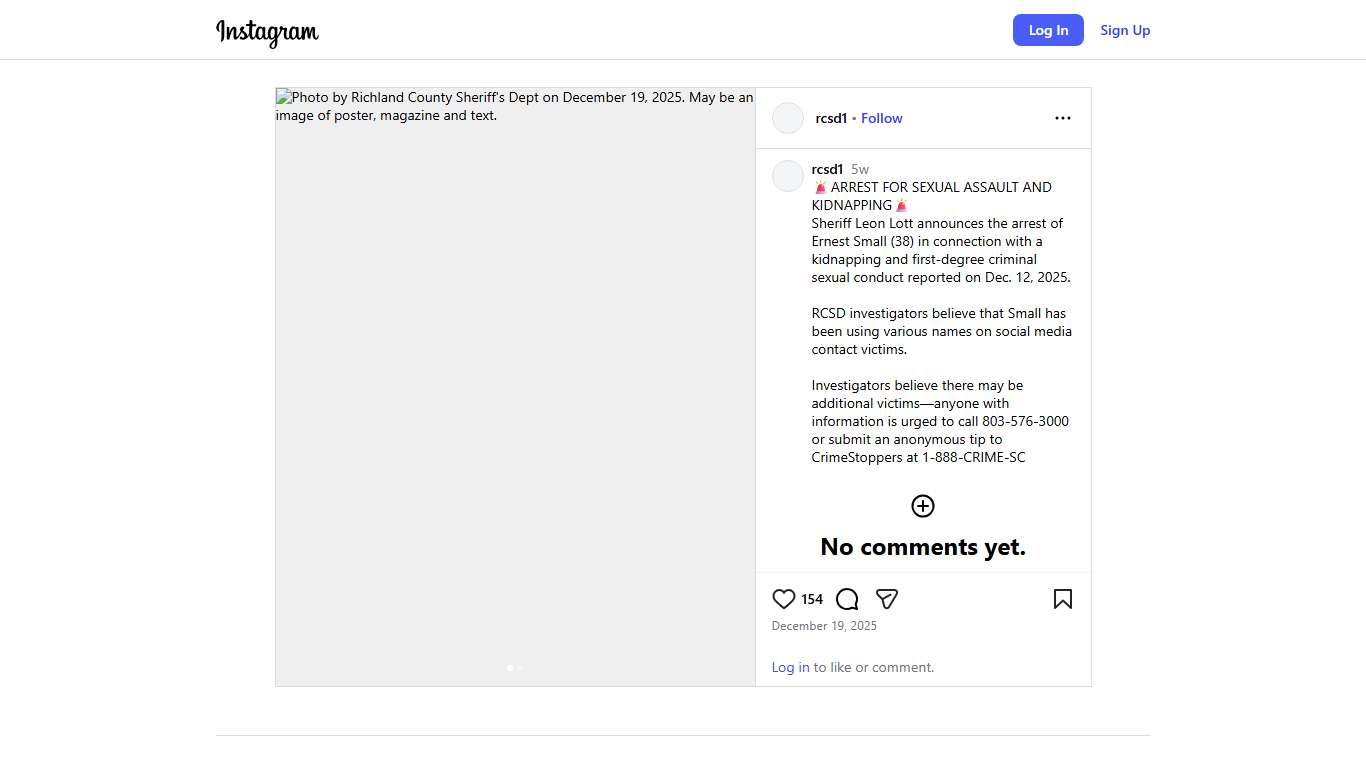Open comments with speech bubble icon
The image size is (1366, 768).
847,599
